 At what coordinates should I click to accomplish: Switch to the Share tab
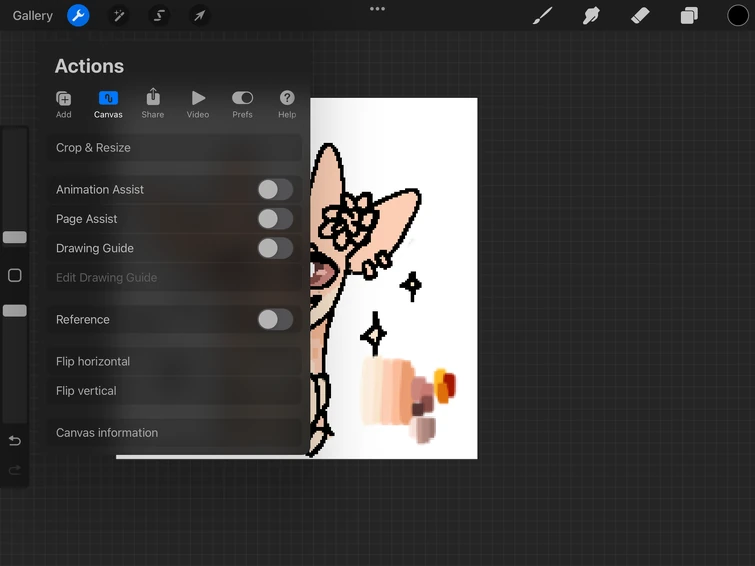click(153, 103)
